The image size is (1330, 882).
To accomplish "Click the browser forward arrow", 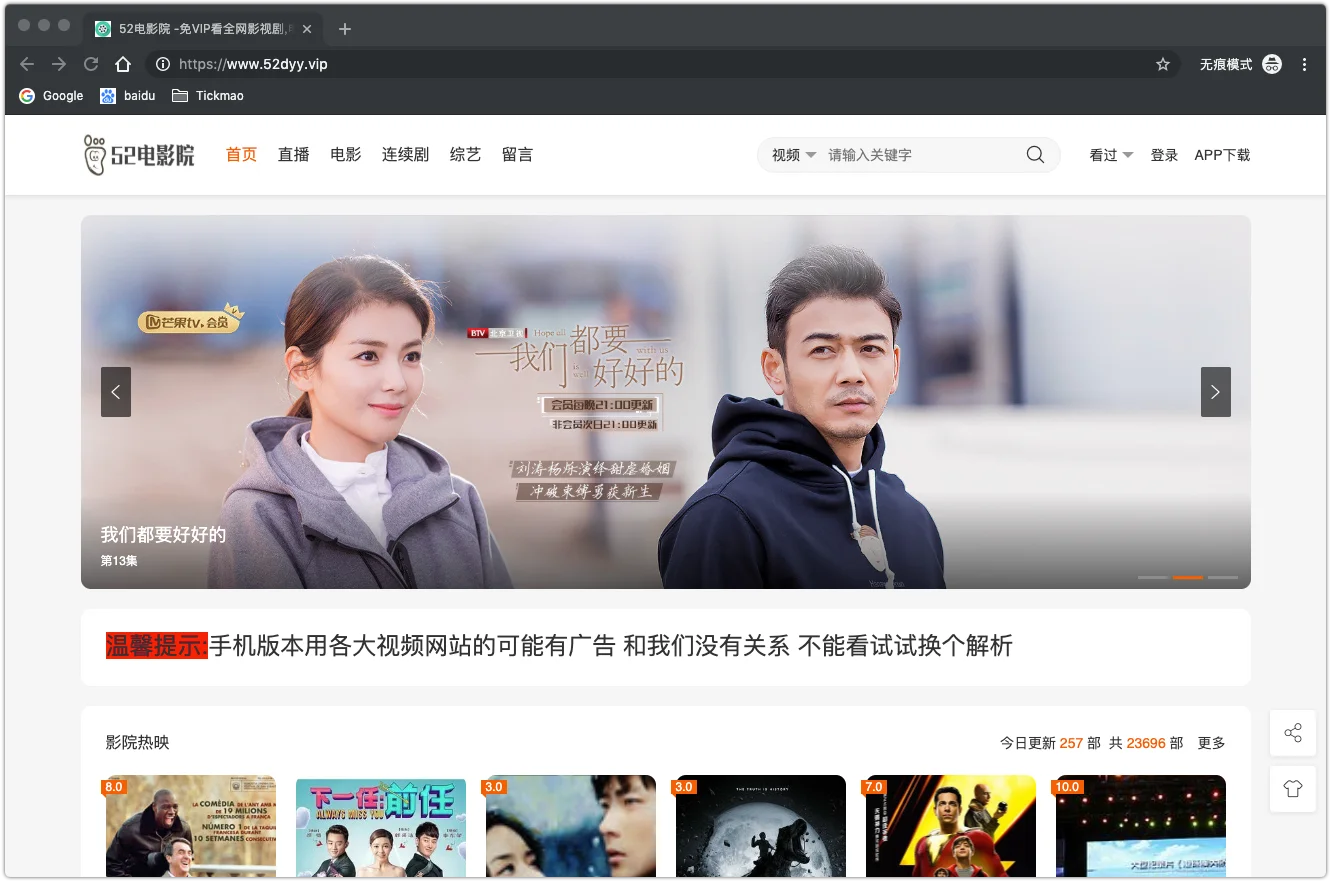I will pos(59,64).
